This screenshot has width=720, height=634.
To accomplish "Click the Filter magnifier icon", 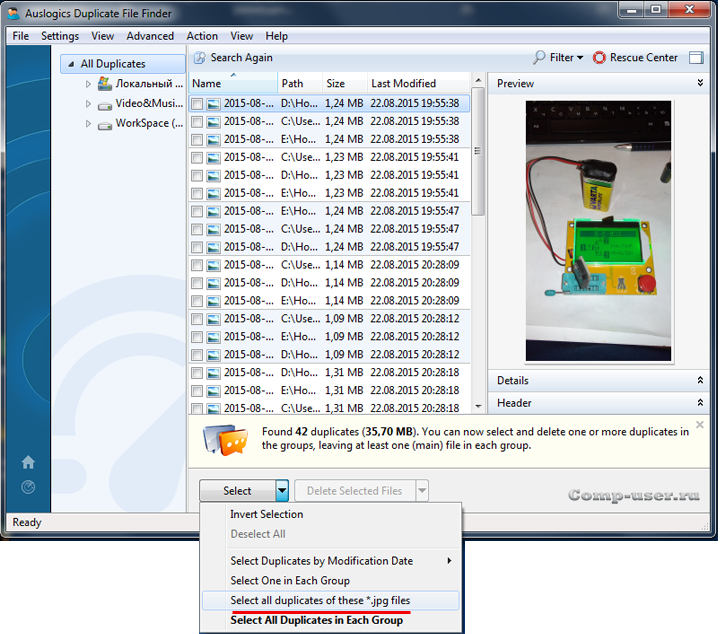I will click(539, 57).
